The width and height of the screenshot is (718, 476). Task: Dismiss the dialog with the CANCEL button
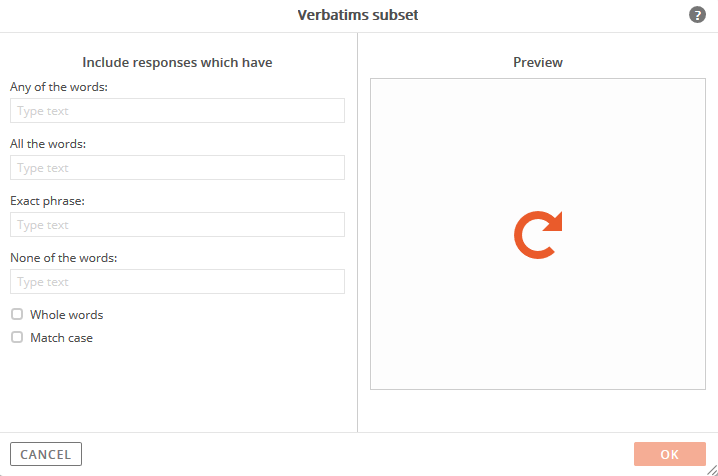[46, 454]
